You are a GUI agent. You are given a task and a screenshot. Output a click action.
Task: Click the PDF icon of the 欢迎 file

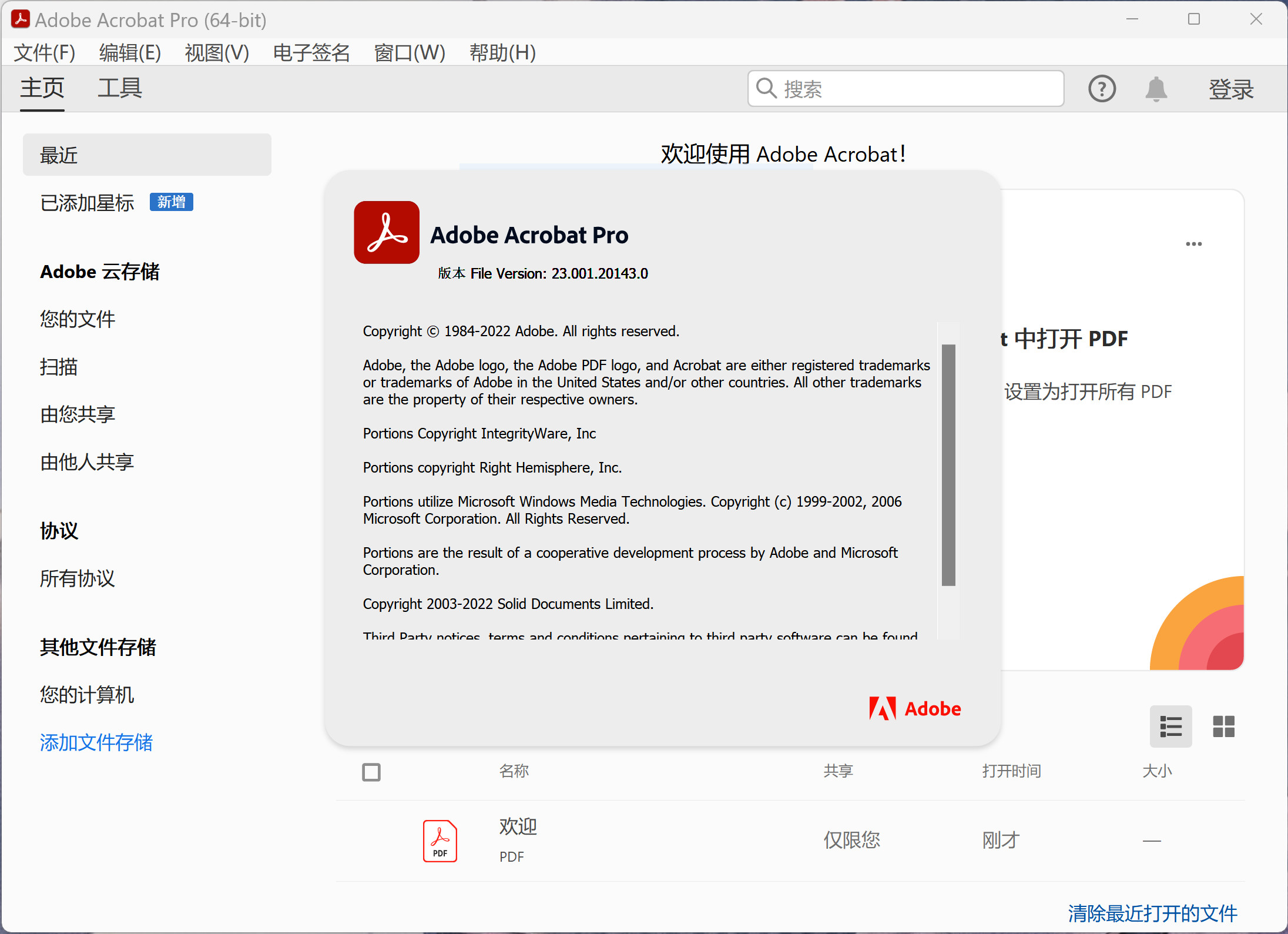tap(439, 841)
